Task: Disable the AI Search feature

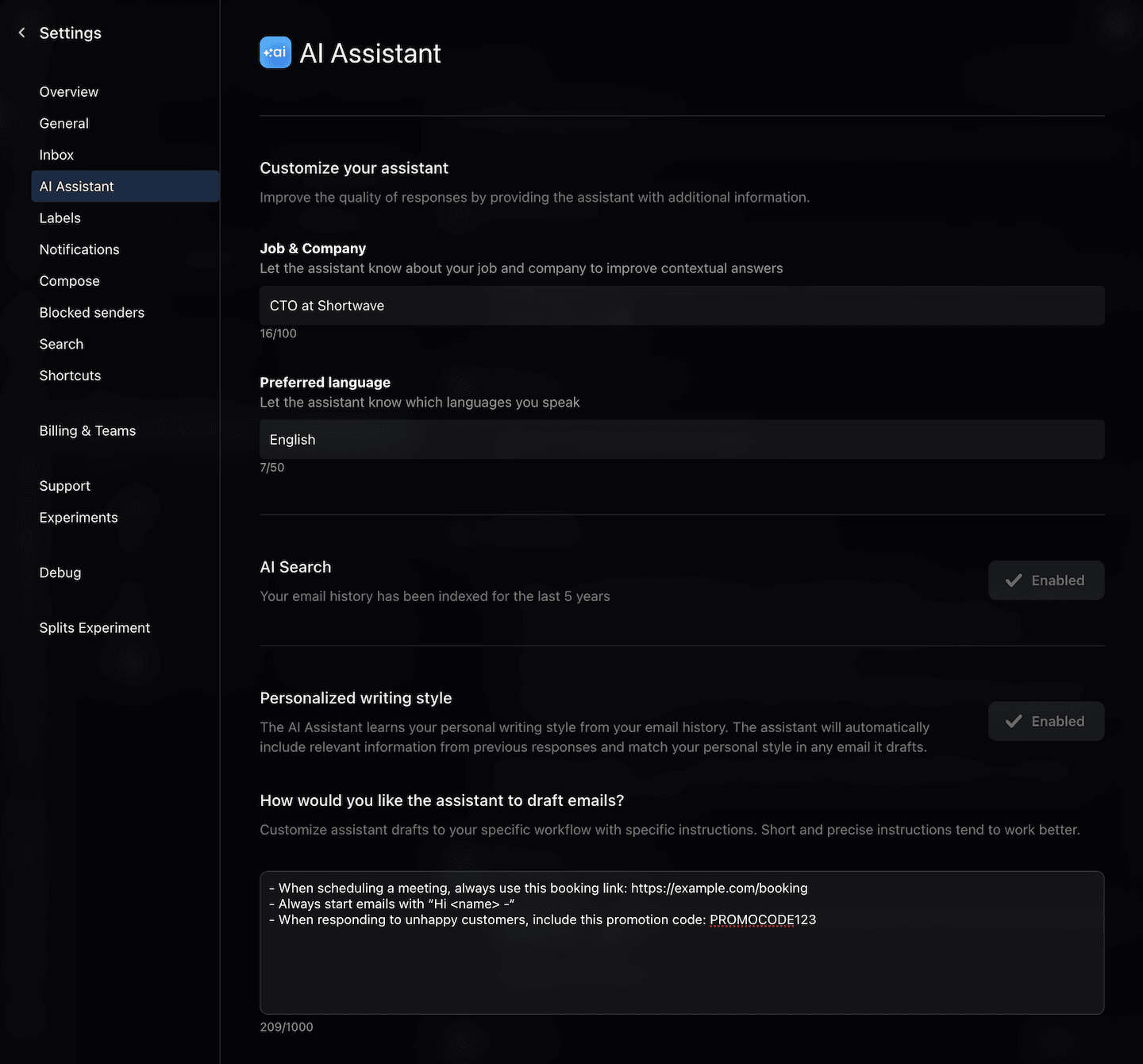Action: pos(1046,580)
